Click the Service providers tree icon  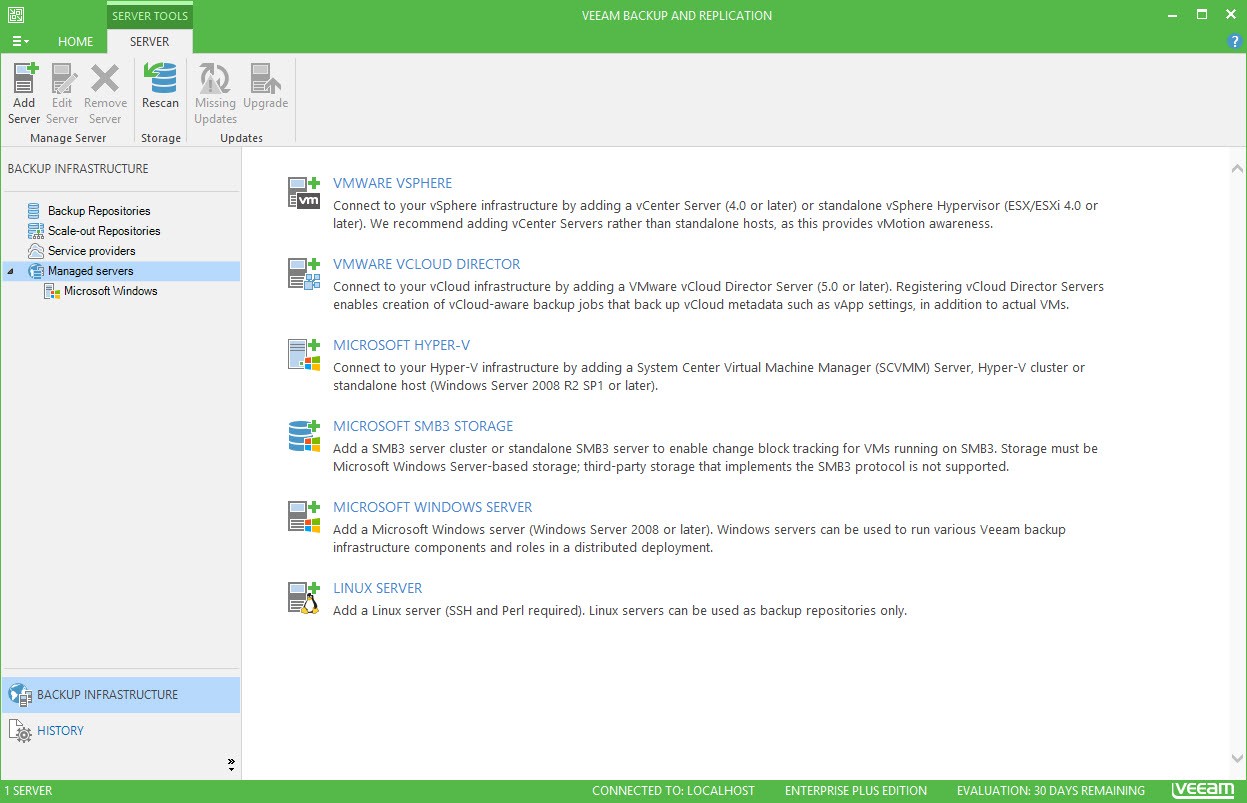(36, 251)
